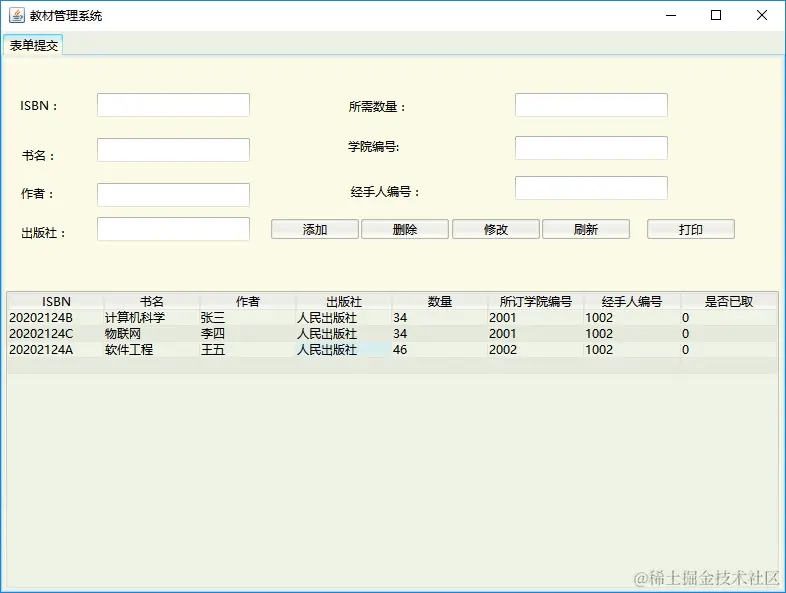
Task: Click the 打印 button
Action: click(691, 229)
